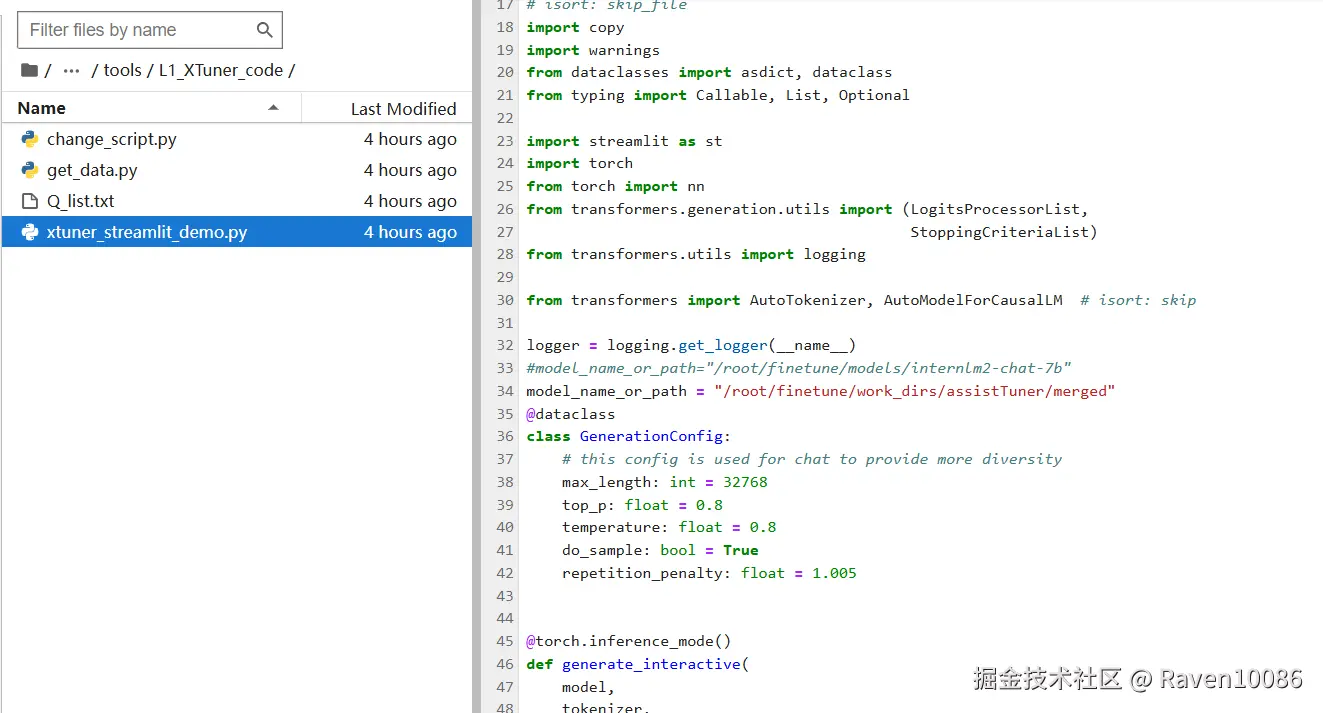This screenshot has height=713, width=1323.
Task: Click the repetition_penalty value 1.005
Action: tap(834, 573)
